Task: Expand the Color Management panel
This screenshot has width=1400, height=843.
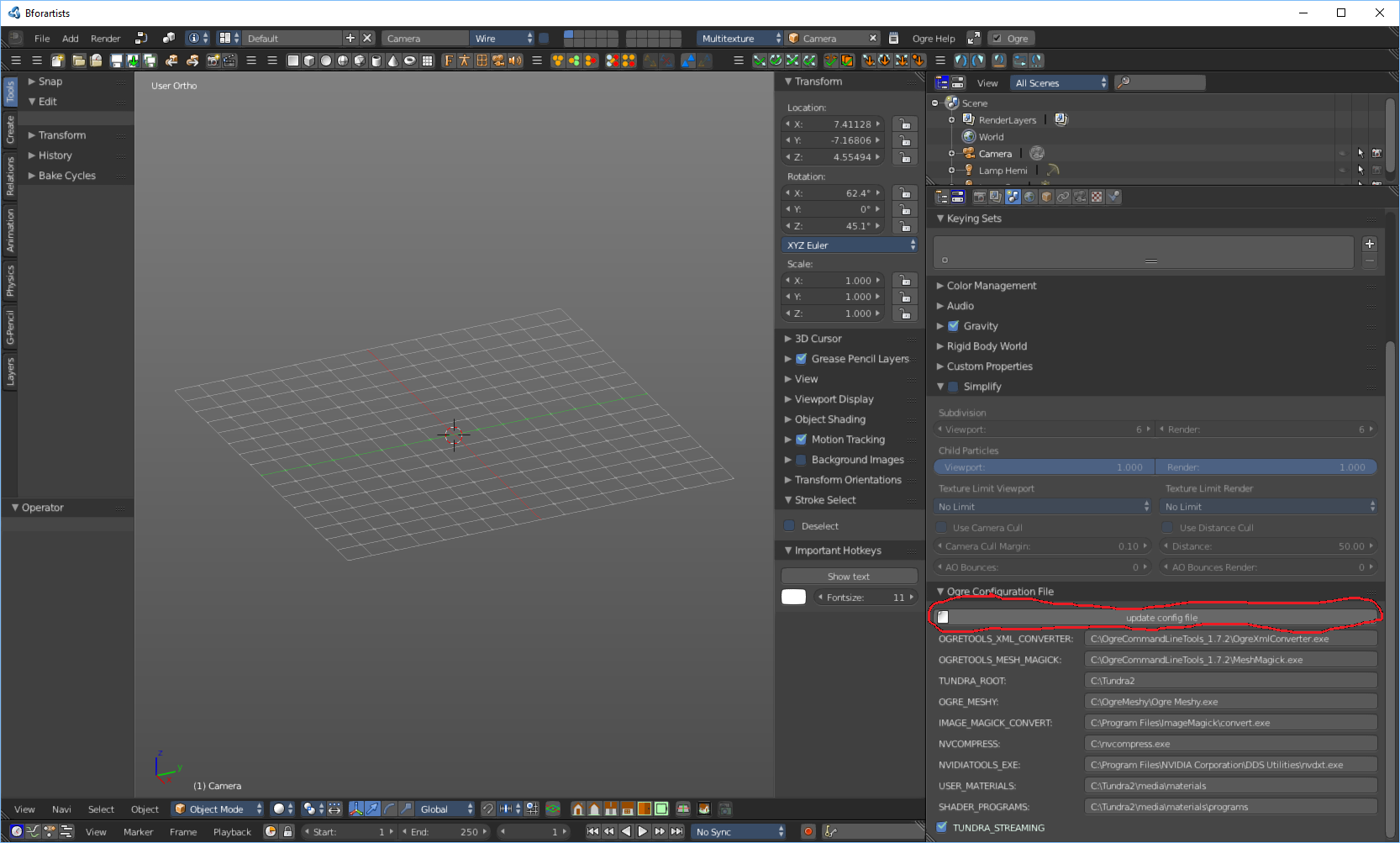Action: click(x=991, y=286)
